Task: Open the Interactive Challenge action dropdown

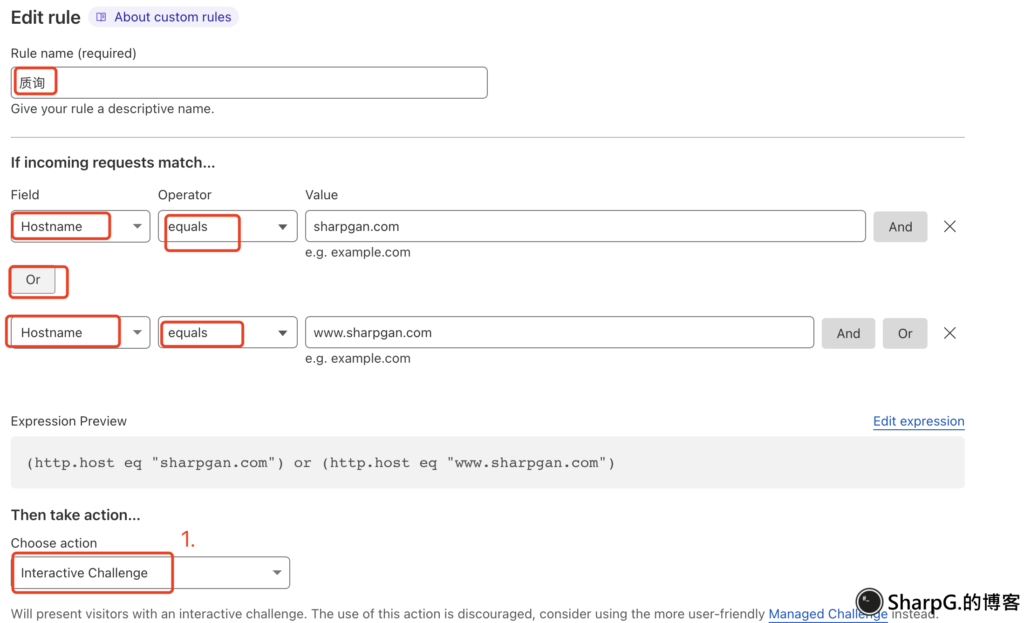Action: 150,573
